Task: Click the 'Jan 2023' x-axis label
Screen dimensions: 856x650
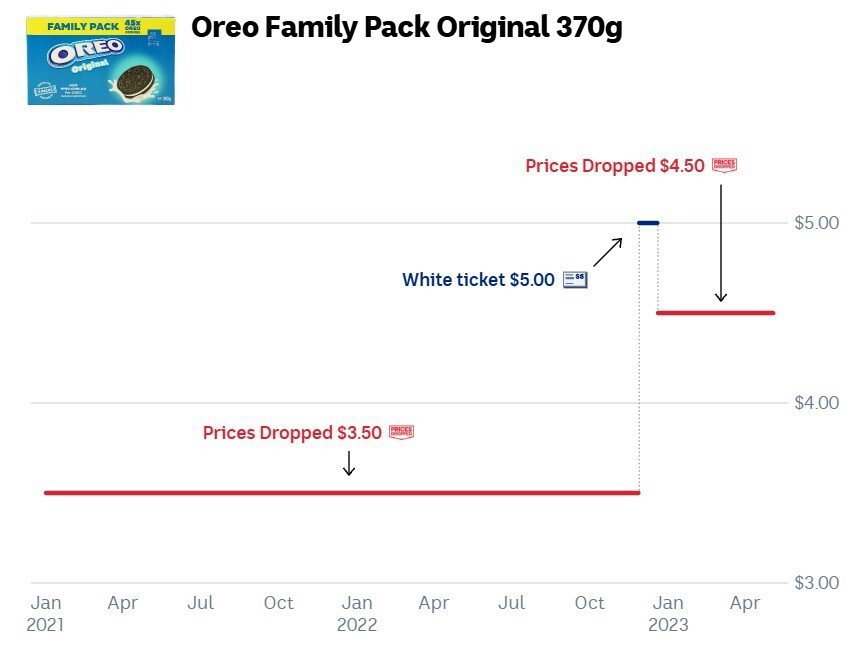Action: click(668, 613)
